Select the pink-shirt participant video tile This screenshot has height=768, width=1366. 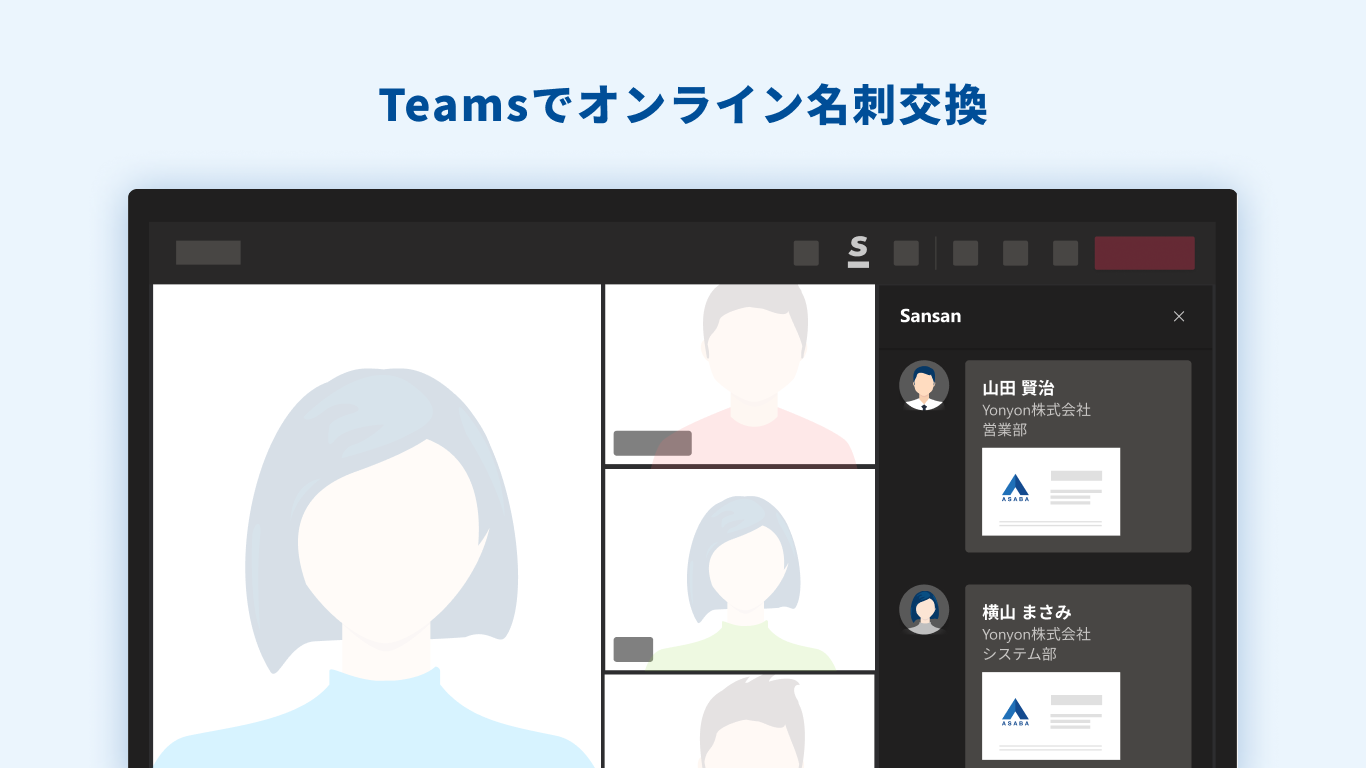click(x=740, y=375)
